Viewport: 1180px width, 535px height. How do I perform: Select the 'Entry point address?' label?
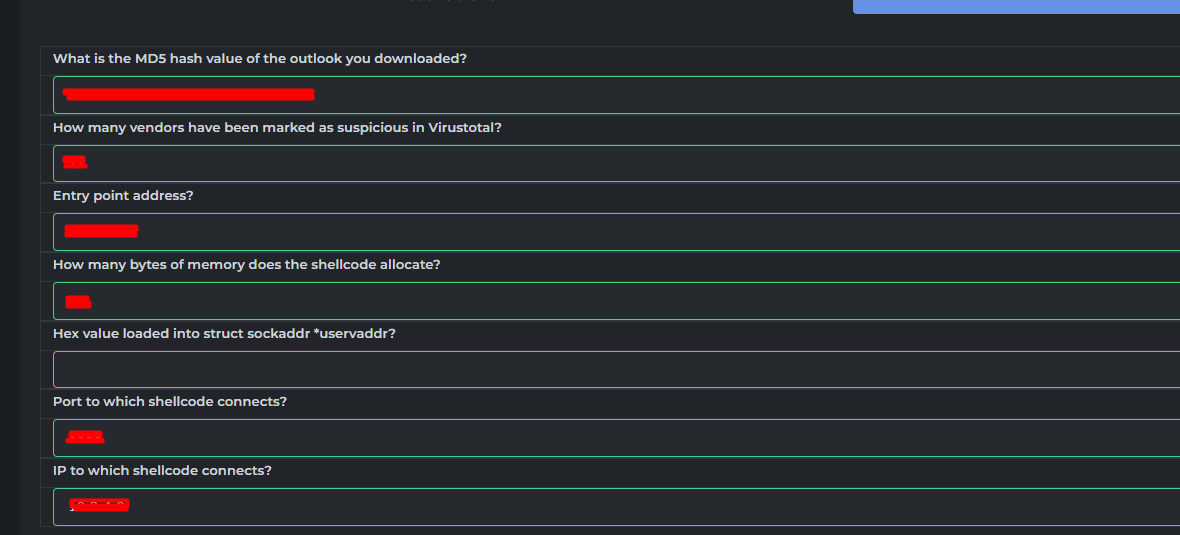123,196
